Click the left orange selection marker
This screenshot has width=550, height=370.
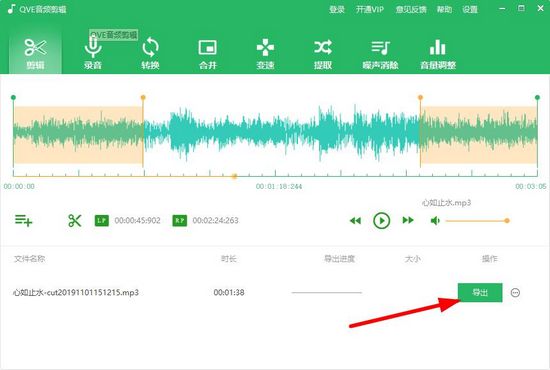tap(143, 97)
